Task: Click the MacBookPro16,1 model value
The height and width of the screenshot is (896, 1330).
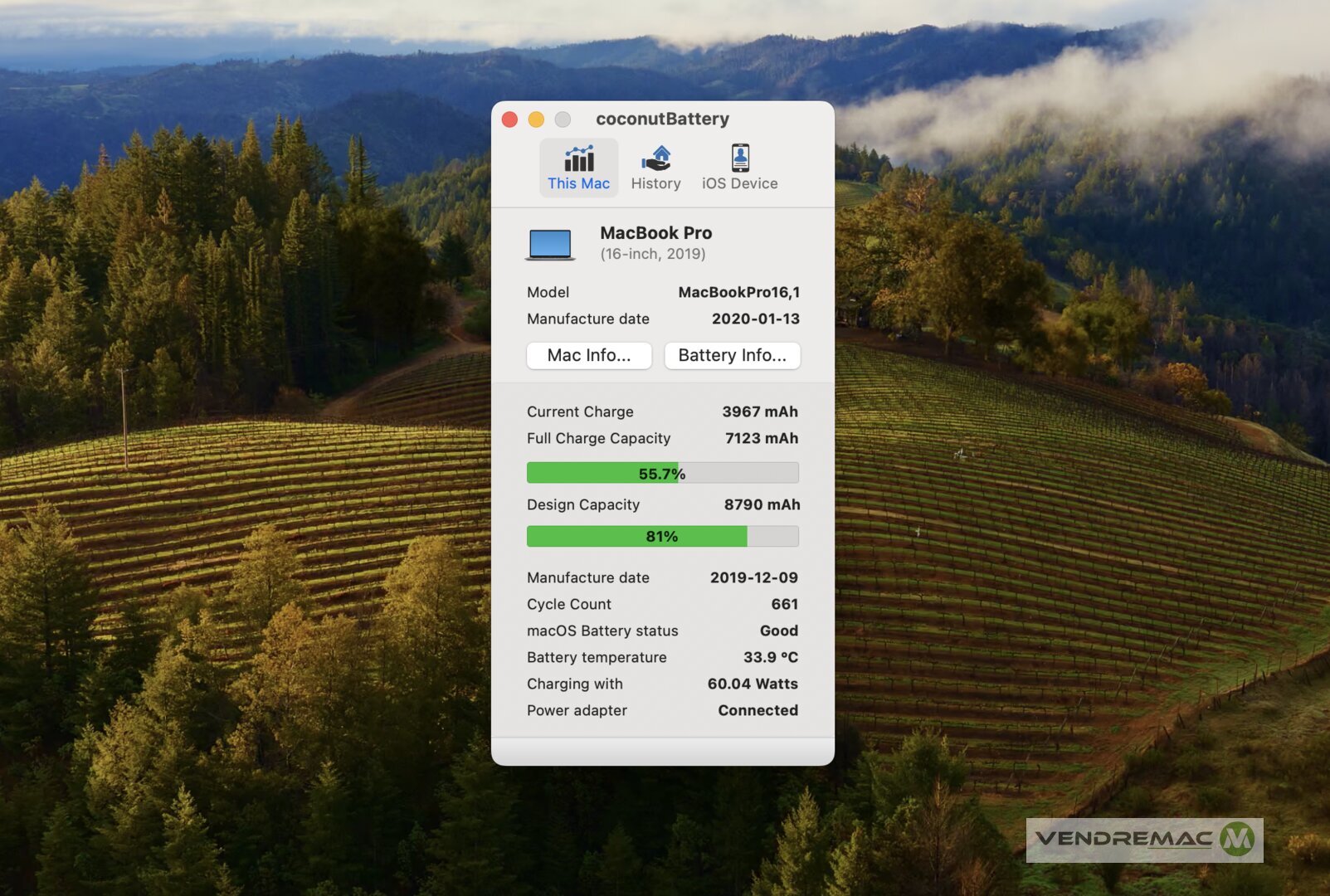Action: pos(738,292)
